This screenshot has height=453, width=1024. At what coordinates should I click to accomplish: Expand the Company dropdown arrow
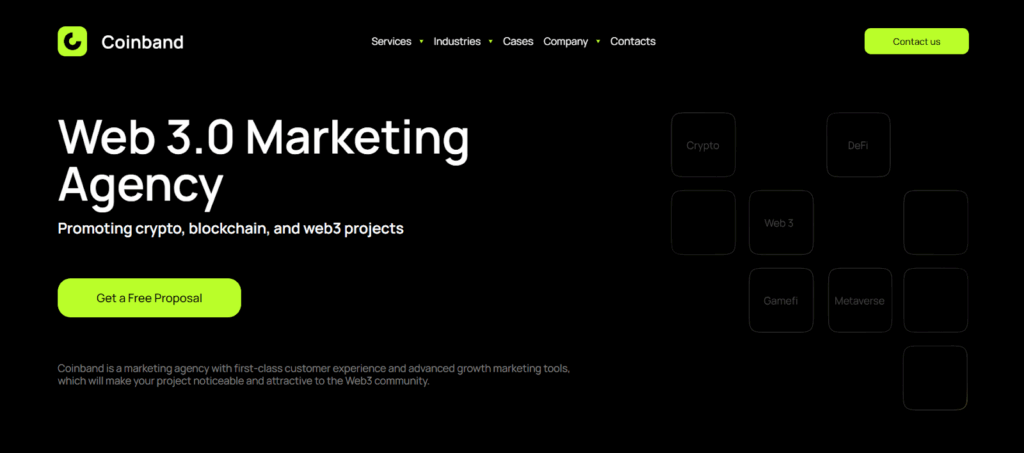[598, 41]
